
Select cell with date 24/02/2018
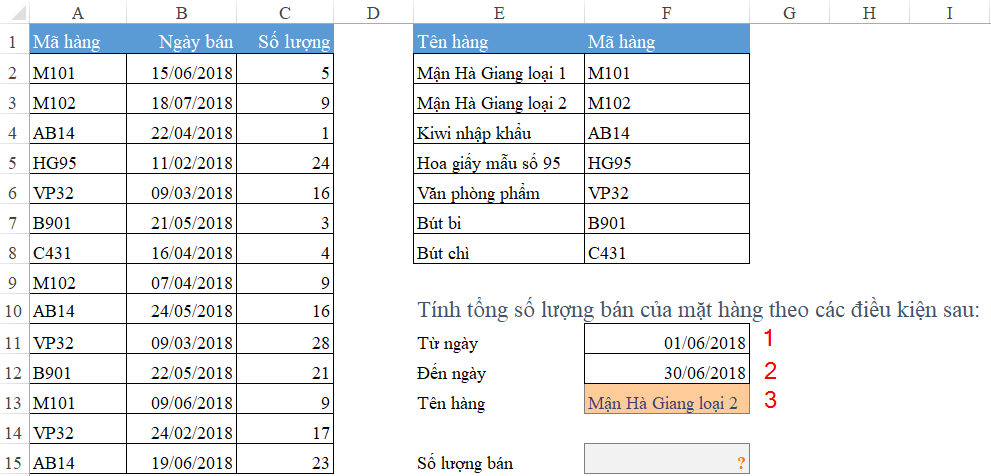pos(181,429)
